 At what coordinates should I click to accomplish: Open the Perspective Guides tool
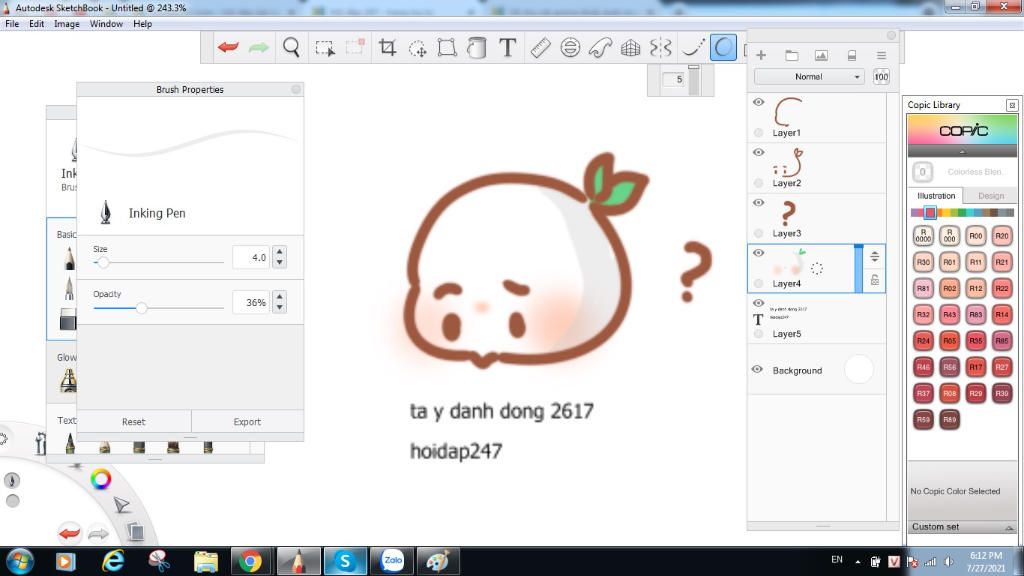(x=630, y=47)
